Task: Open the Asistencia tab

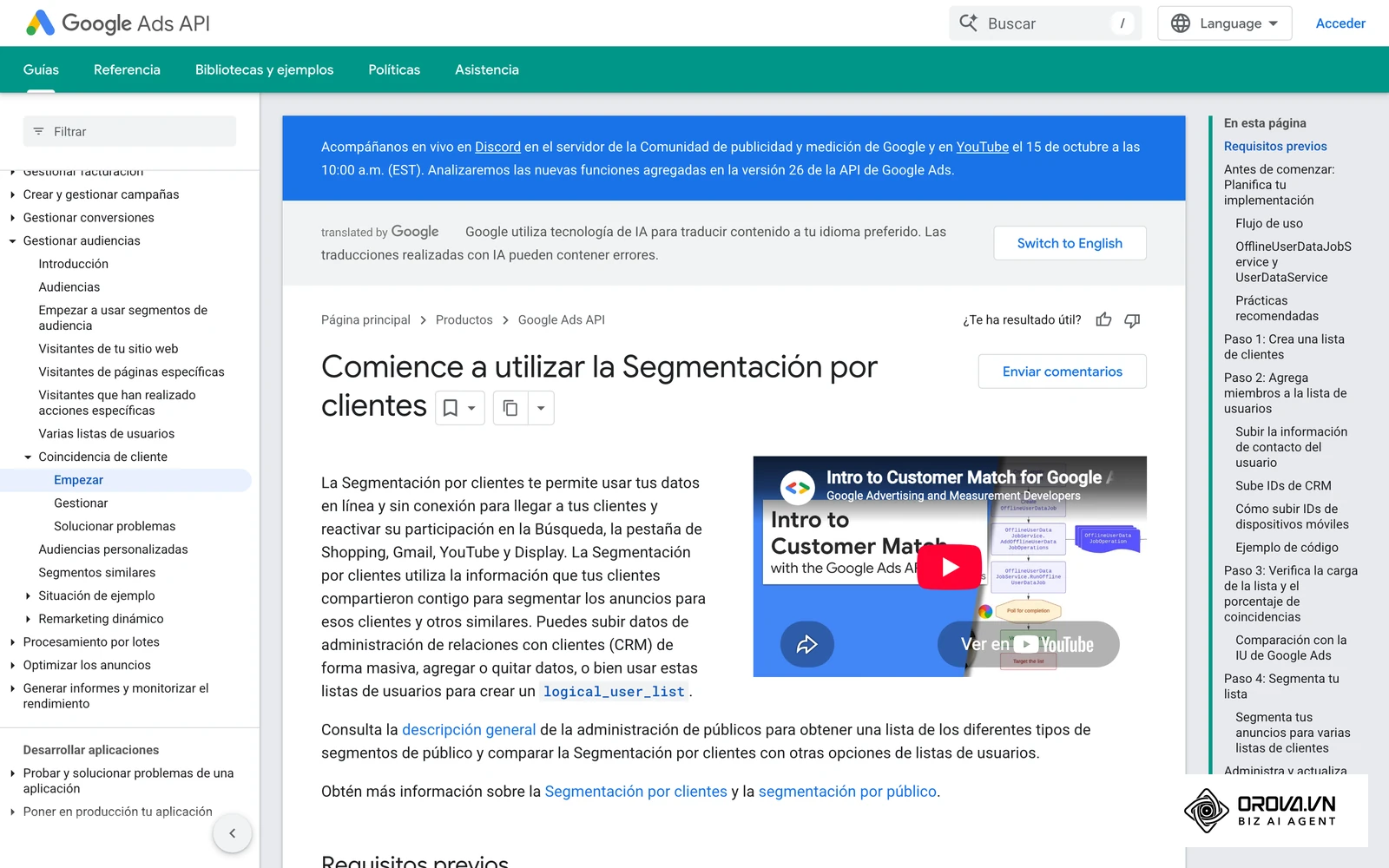Action: point(487,69)
